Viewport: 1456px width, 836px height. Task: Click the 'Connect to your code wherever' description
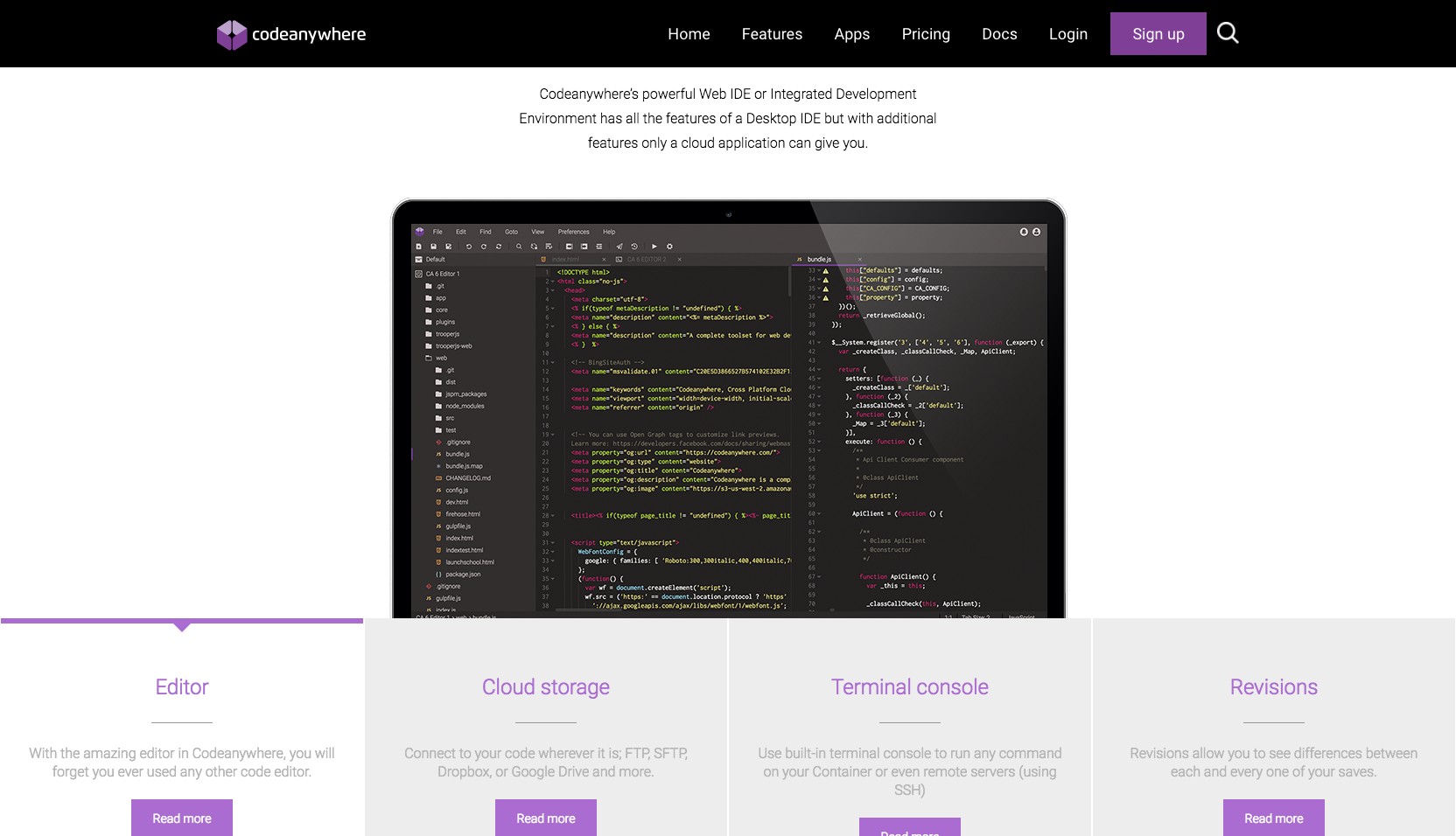(546, 763)
